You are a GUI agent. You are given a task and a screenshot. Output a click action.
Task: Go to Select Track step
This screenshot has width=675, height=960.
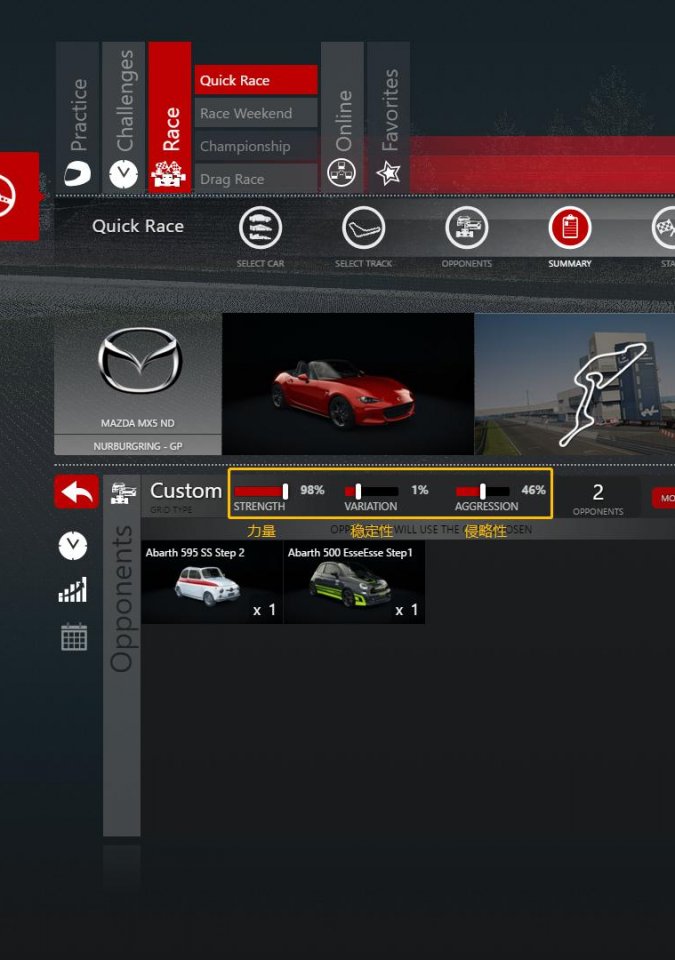click(363, 228)
